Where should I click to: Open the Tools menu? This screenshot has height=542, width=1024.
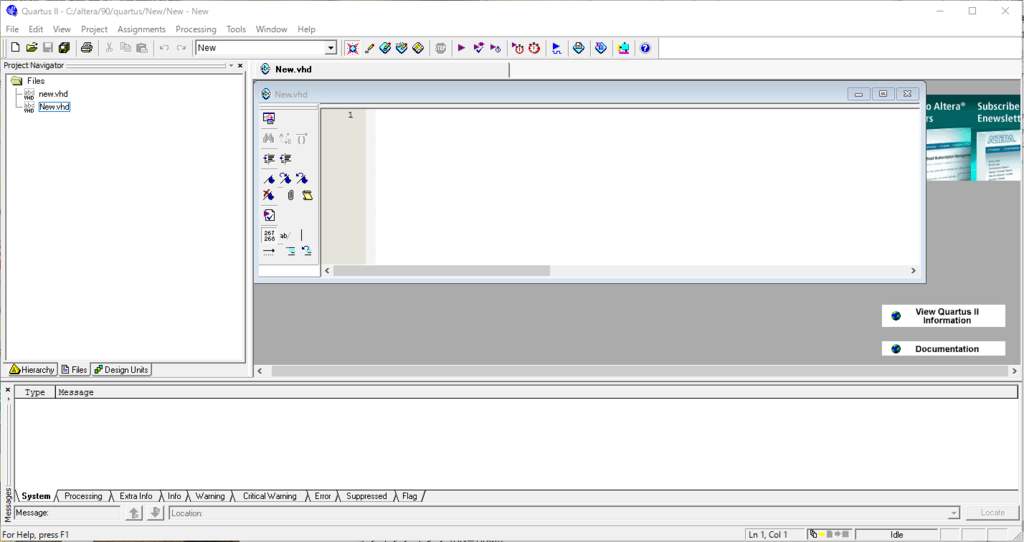236,29
